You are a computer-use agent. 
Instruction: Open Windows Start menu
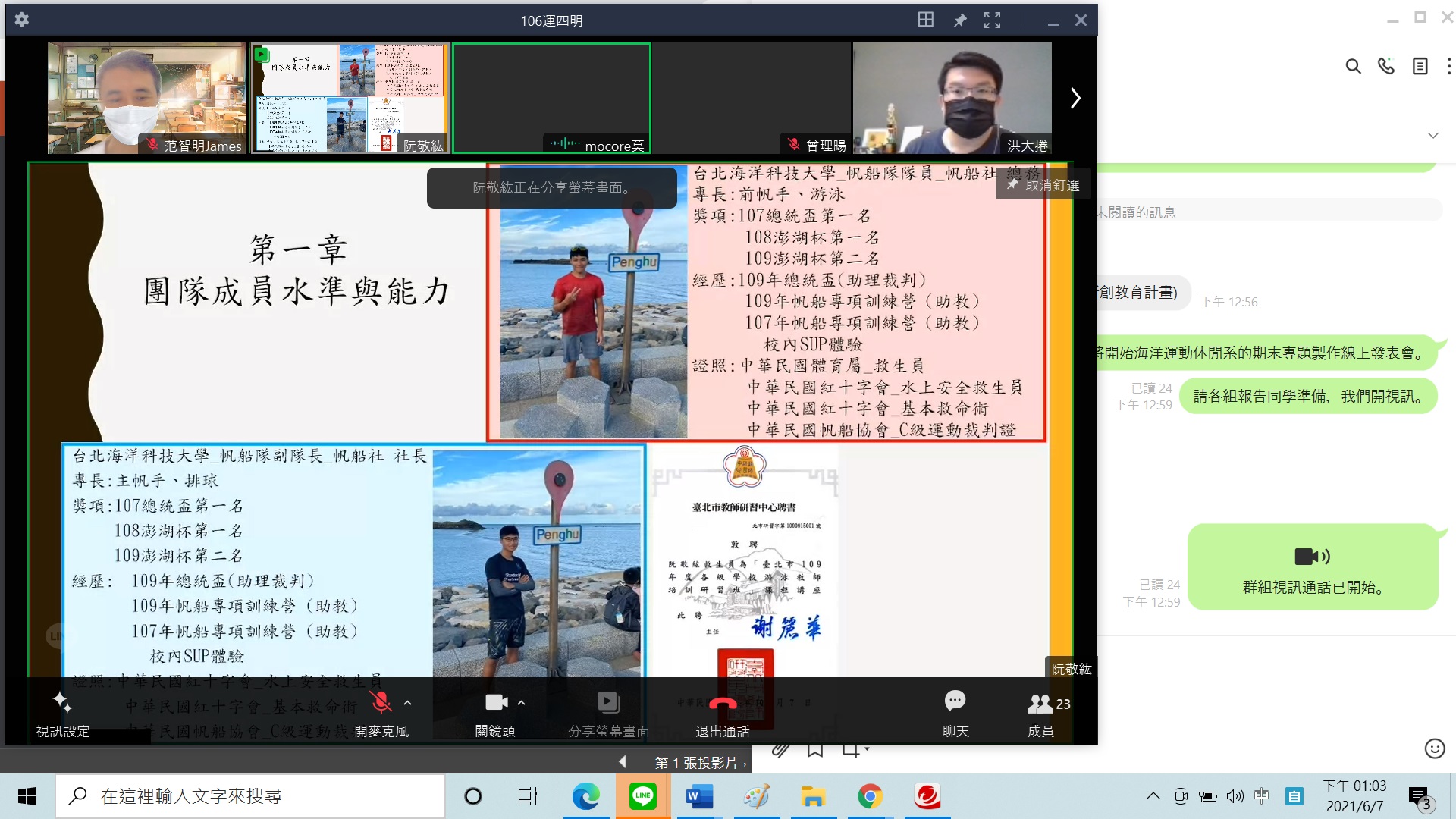tap(27, 796)
